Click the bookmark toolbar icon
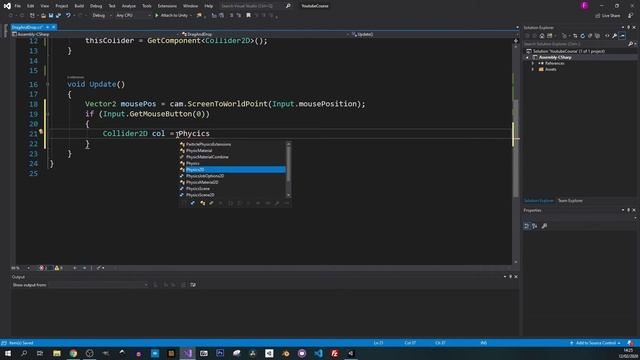The image size is (640, 360). [248, 16]
